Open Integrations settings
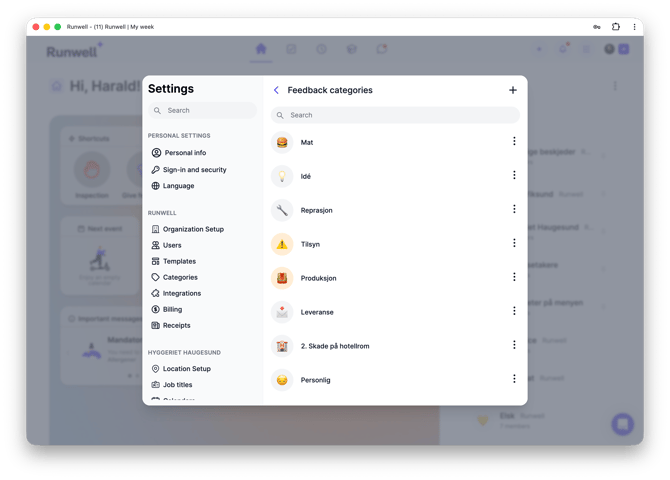Screen dimensions: 670x480 (x=176, y=293)
